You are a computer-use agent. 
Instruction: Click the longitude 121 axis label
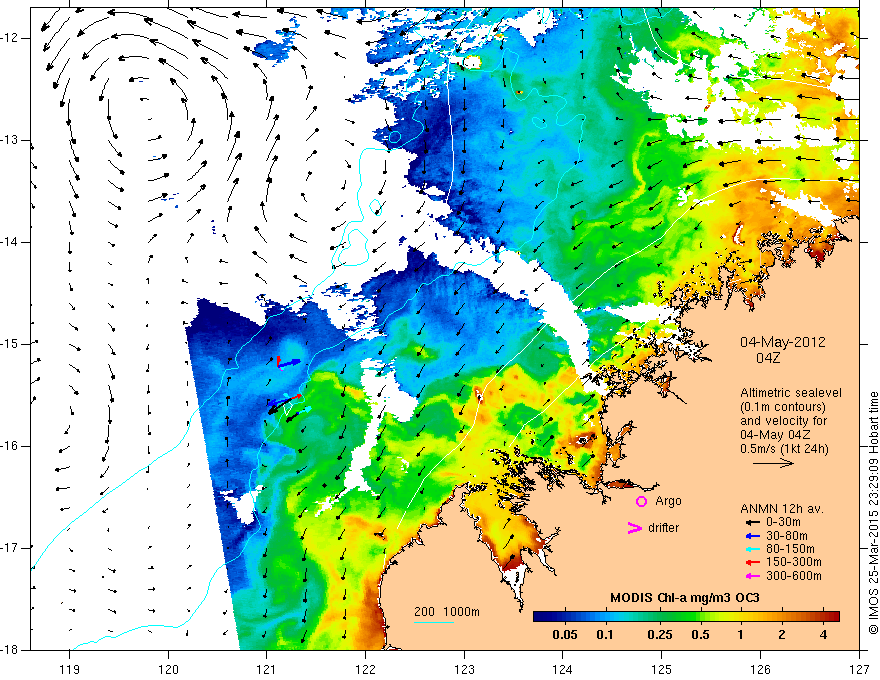click(x=267, y=669)
